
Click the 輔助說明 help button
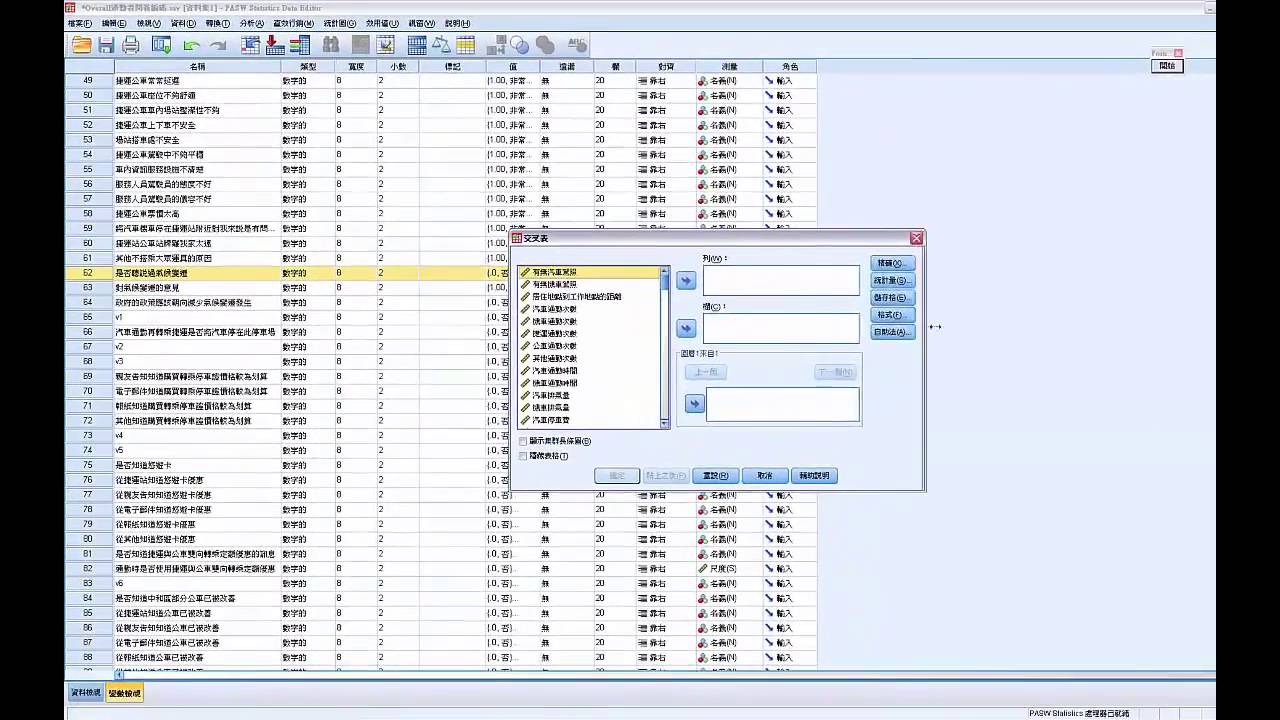(x=814, y=476)
